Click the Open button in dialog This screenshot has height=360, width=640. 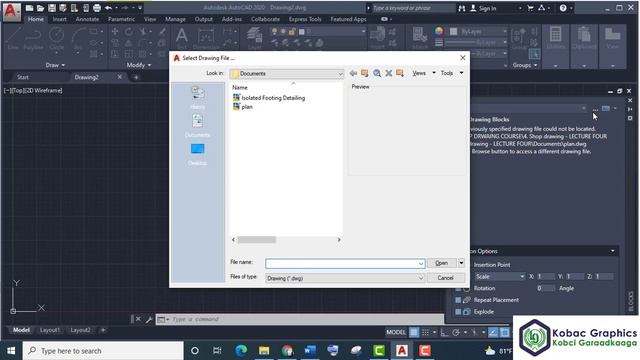[x=441, y=263]
